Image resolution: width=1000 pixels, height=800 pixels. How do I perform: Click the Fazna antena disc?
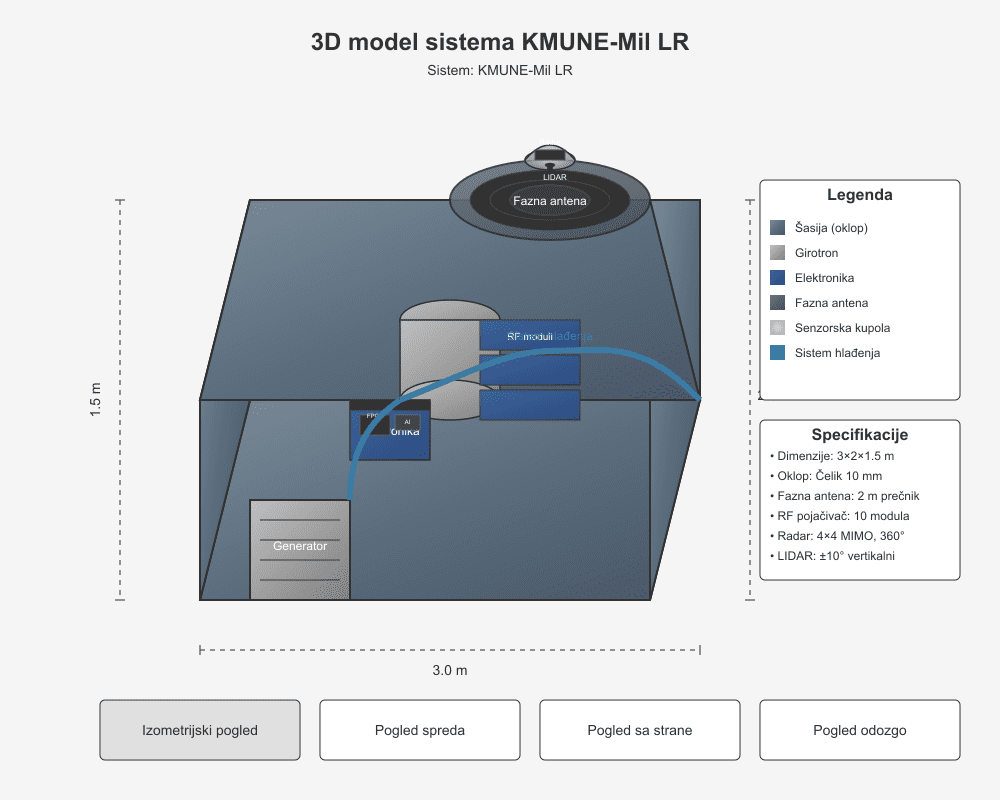(550, 202)
